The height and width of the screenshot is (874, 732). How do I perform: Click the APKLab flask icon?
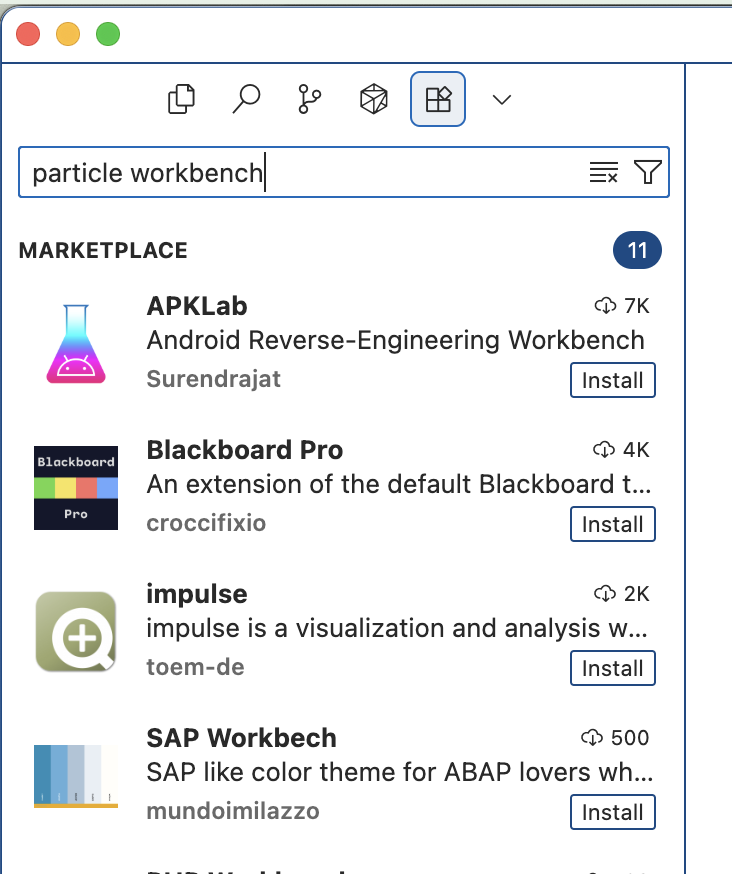[76, 344]
